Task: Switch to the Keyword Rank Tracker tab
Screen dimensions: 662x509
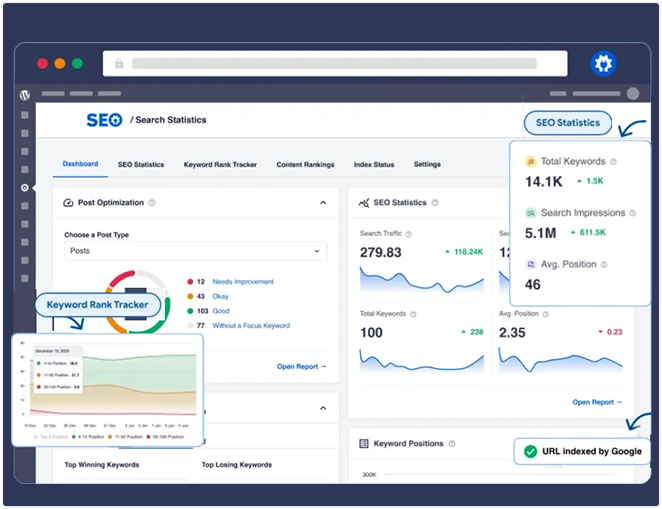Action: [x=220, y=164]
